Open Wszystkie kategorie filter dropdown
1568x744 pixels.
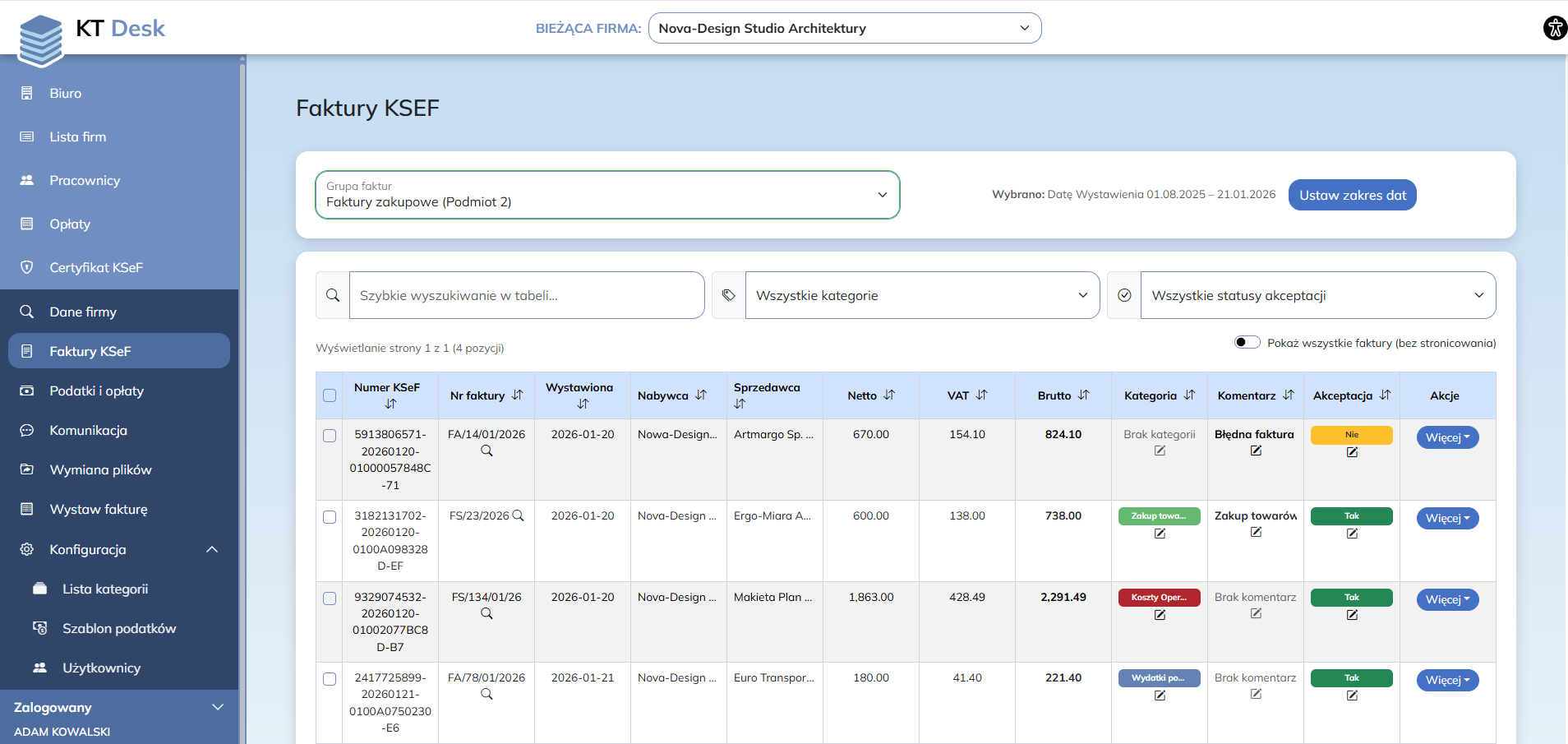click(921, 295)
